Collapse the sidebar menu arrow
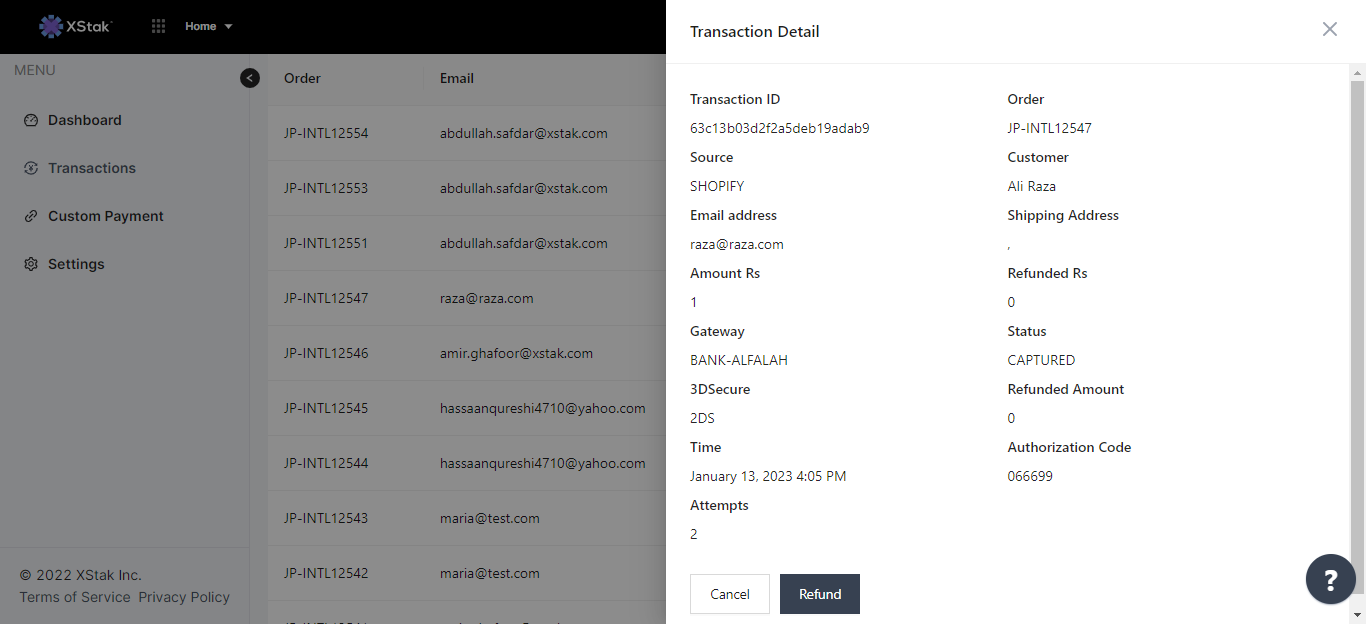The width and height of the screenshot is (1366, 624). point(250,78)
